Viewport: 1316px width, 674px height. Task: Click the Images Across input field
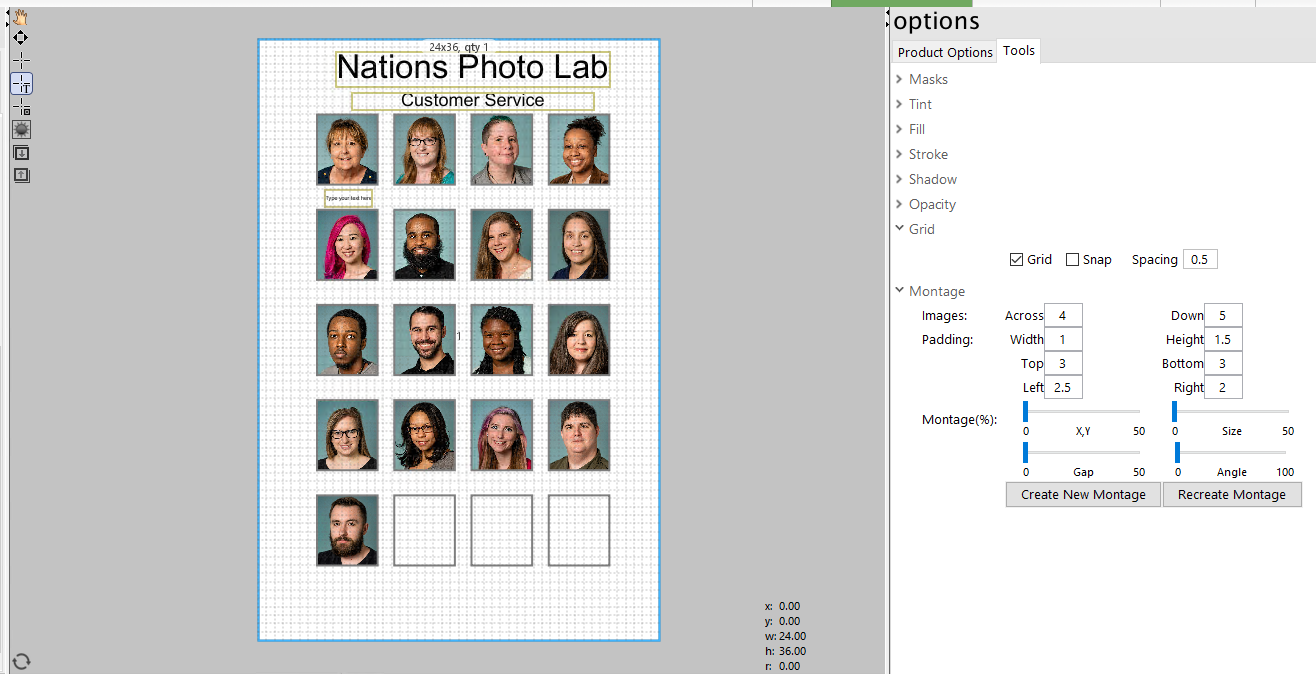pos(1063,315)
